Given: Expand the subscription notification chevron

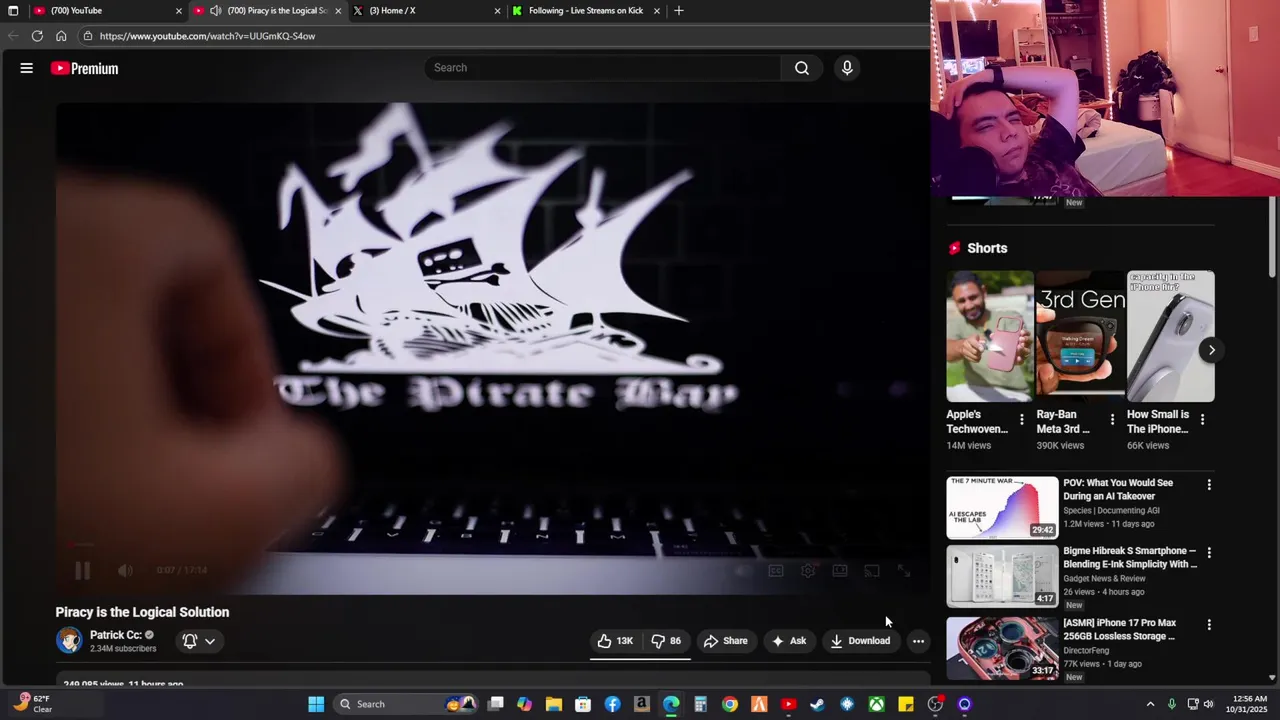Looking at the screenshot, I should 210,641.
